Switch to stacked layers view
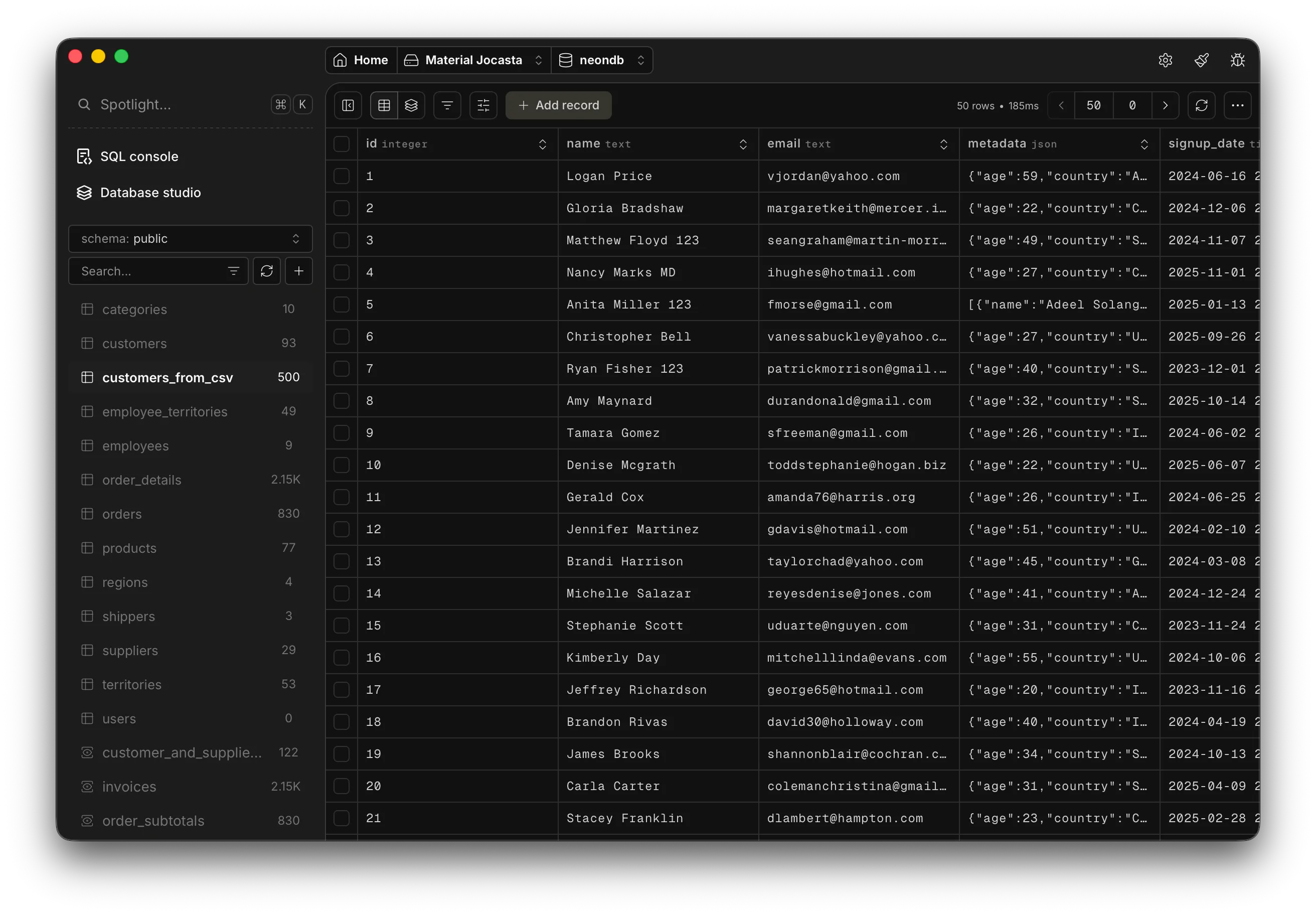 click(x=411, y=105)
